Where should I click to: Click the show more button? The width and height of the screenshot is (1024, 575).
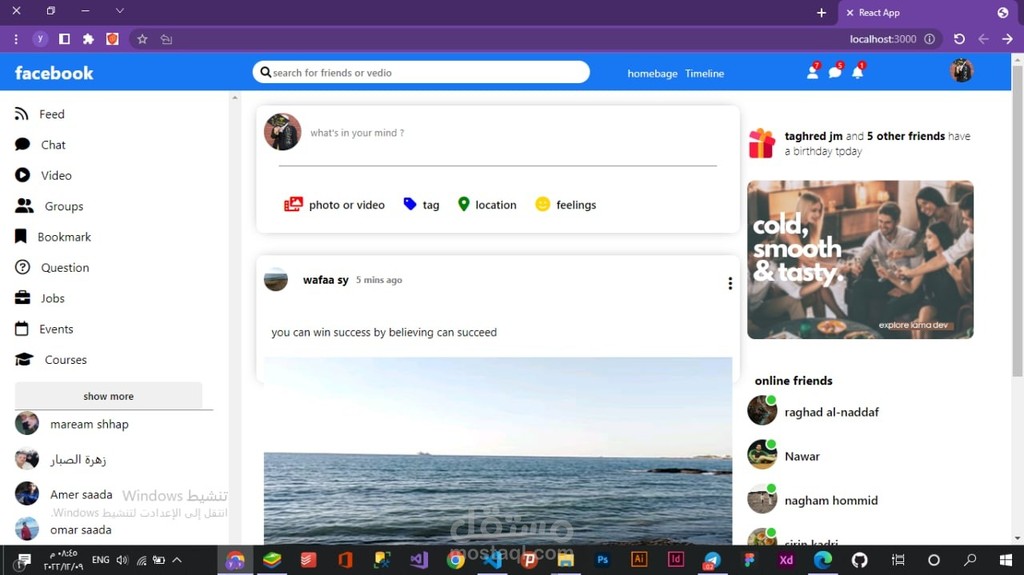point(108,396)
